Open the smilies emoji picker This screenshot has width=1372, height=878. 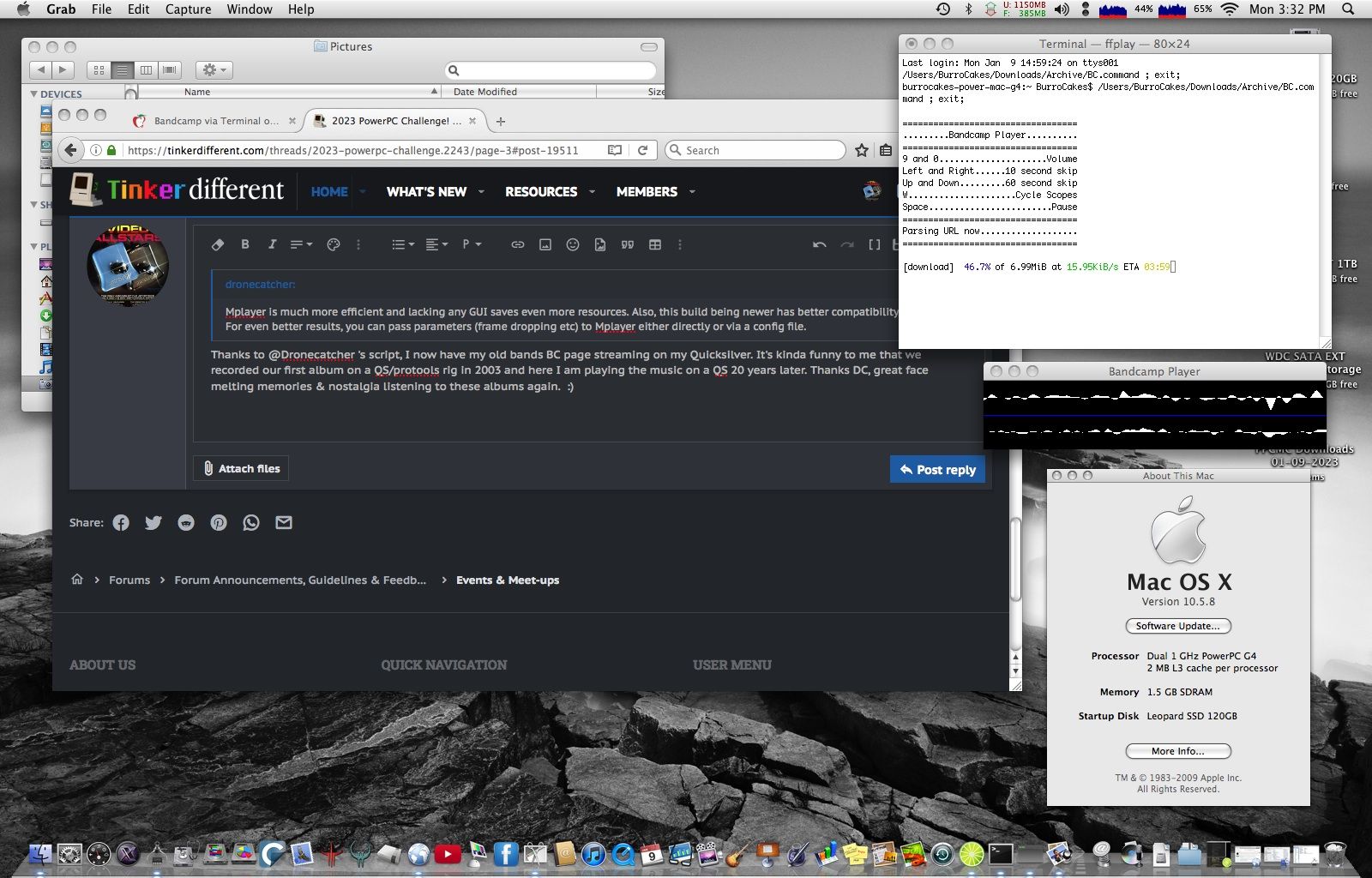pyautogui.click(x=573, y=244)
